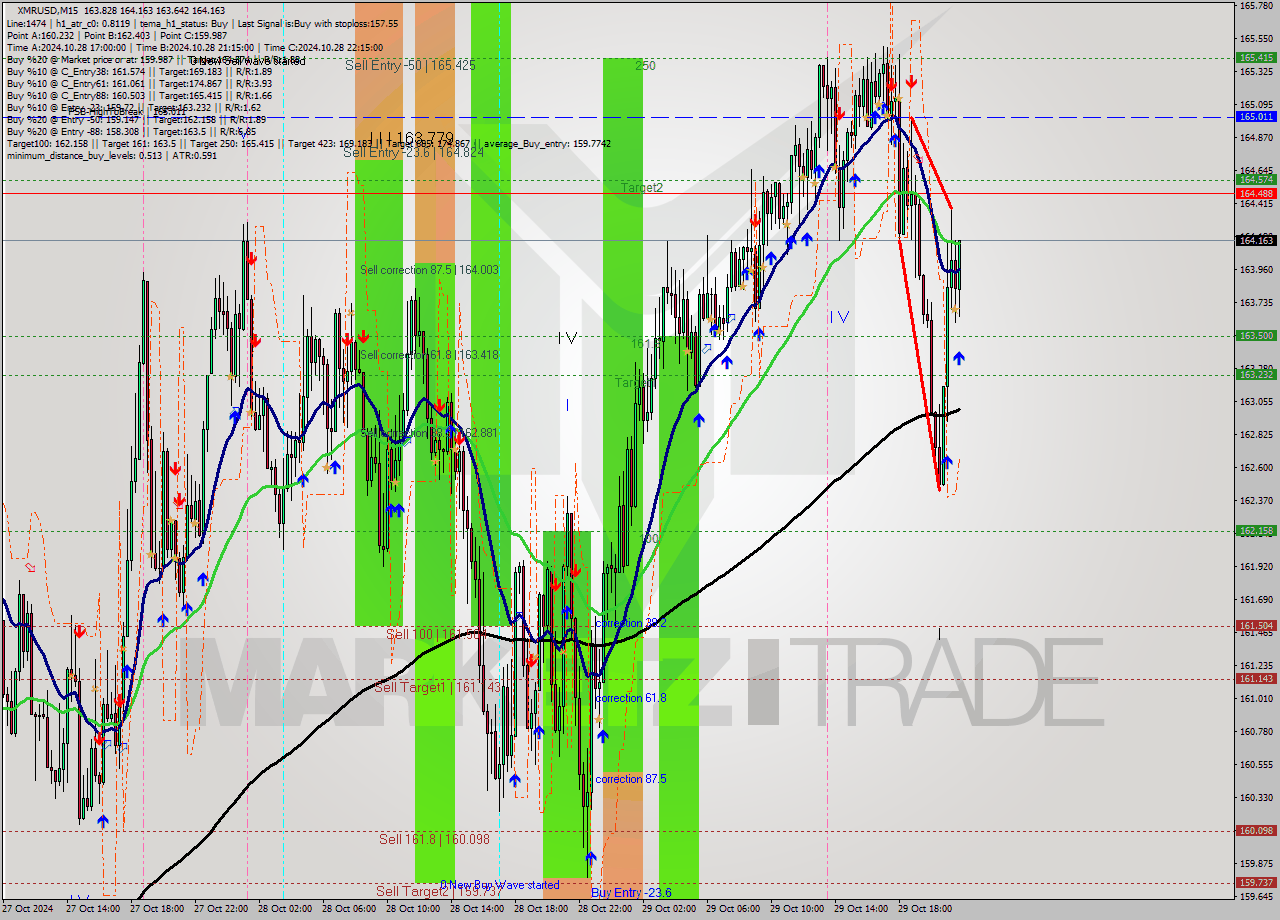Click the 'Target2' label on the chart
This screenshot has width=1280, height=920.
(x=641, y=187)
